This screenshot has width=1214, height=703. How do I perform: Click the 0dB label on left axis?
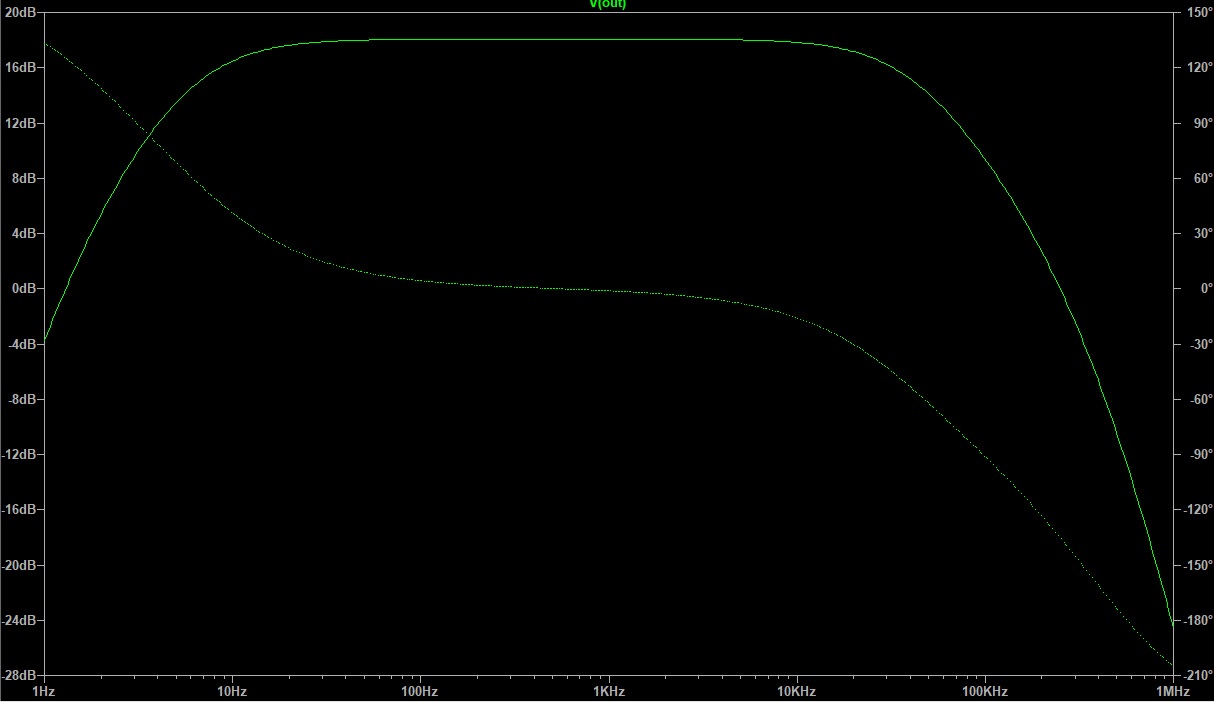[24, 289]
